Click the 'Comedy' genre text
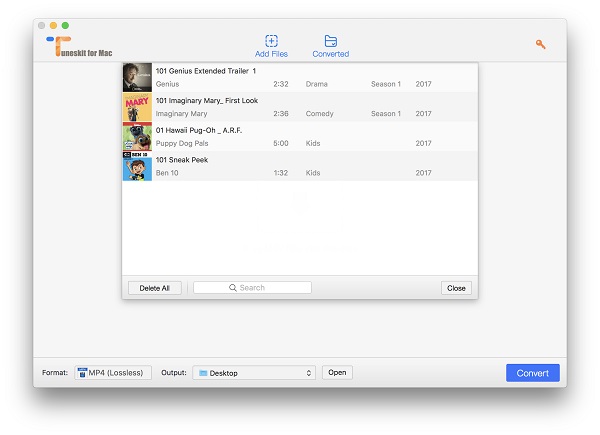This screenshot has width=600, height=435. (x=320, y=114)
